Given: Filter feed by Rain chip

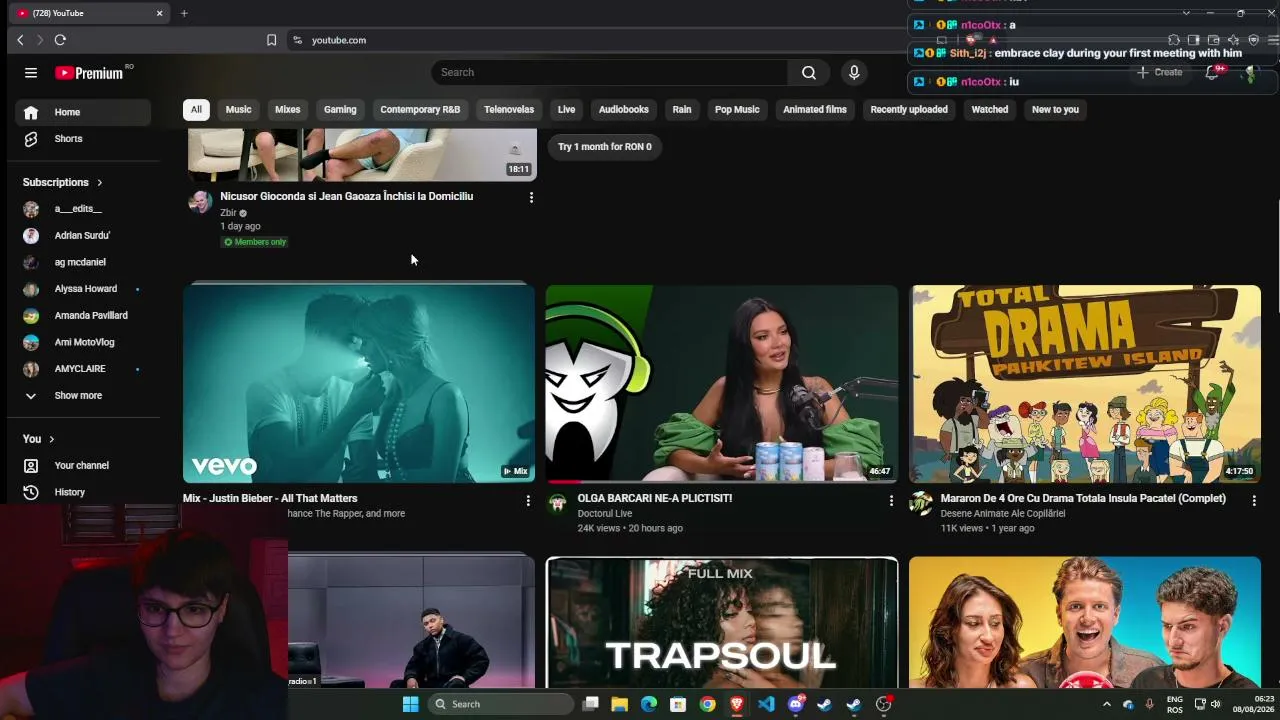Looking at the screenshot, I should point(682,109).
